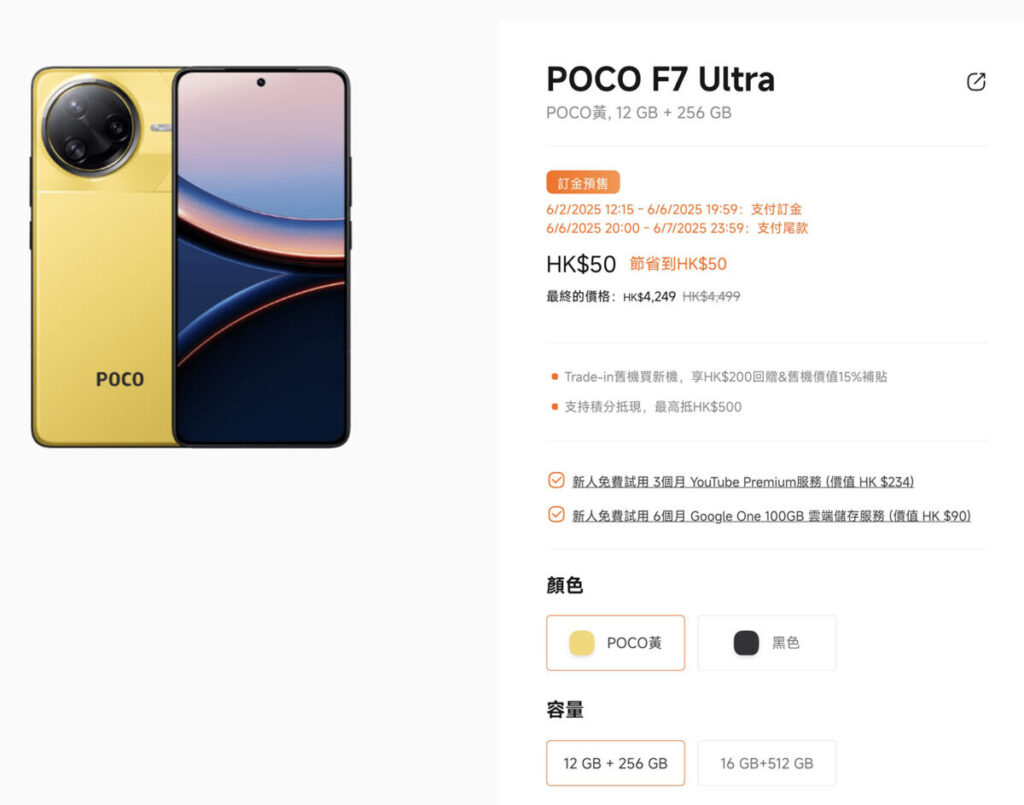
Task: Click the rear camera module on phone image
Action: [x=91, y=128]
